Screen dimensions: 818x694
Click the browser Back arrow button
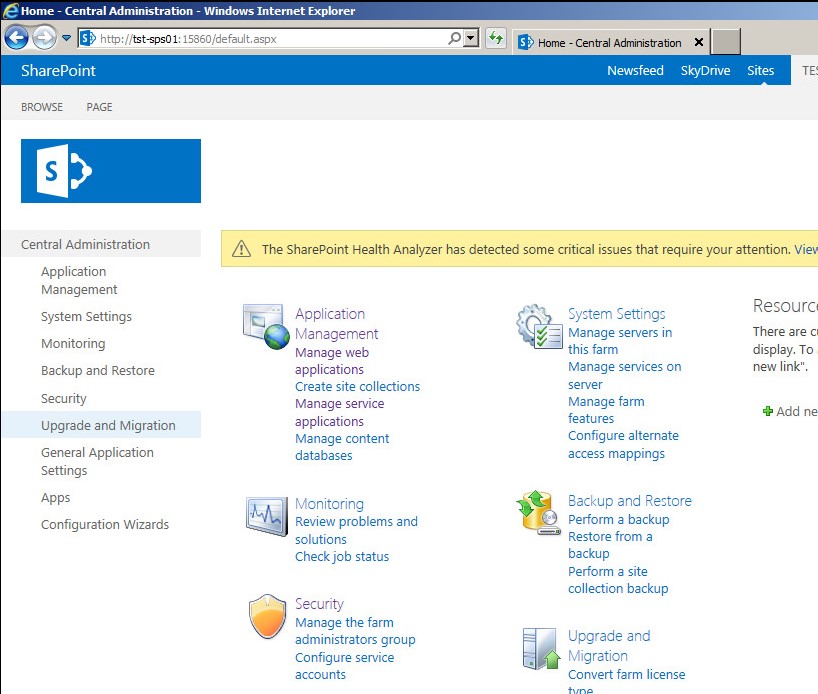coord(16,38)
